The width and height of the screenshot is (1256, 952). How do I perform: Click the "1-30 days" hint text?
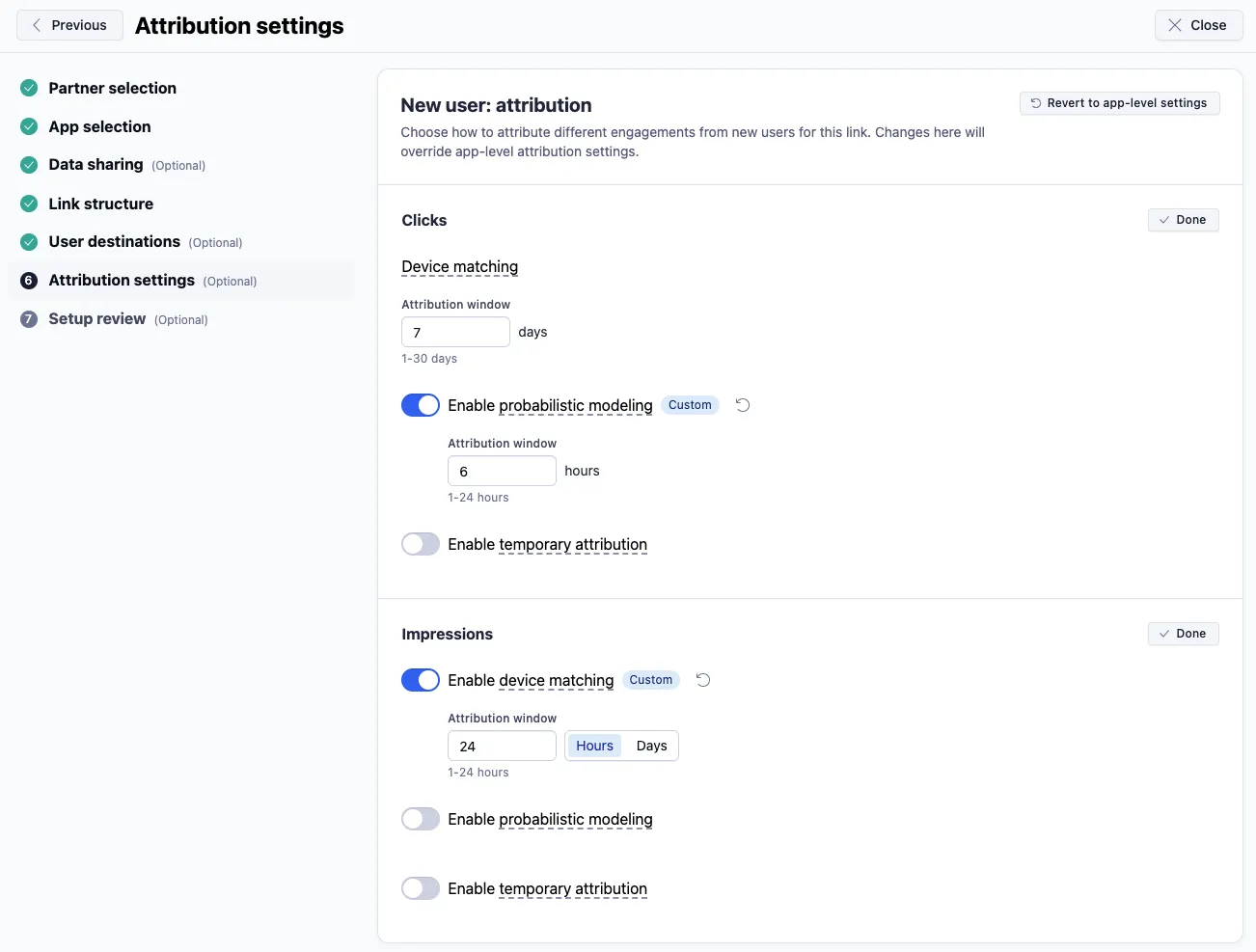coord(429,359)
